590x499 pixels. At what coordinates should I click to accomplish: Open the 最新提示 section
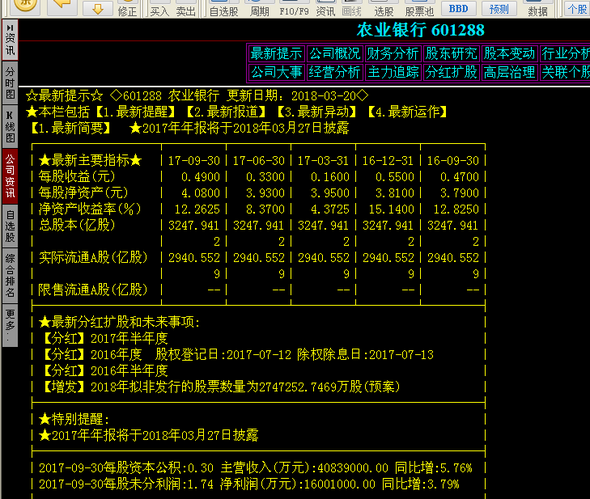point(276,53)
